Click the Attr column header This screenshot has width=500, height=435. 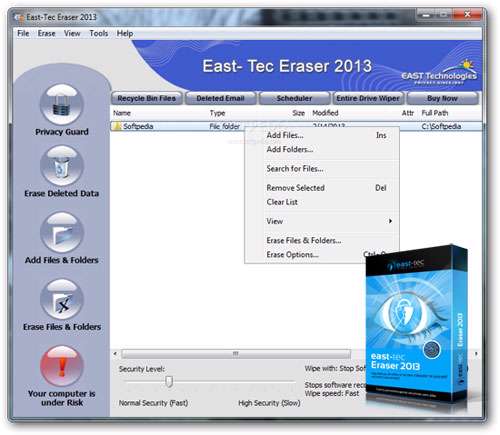pyautogui.click(x=408, y=113)
